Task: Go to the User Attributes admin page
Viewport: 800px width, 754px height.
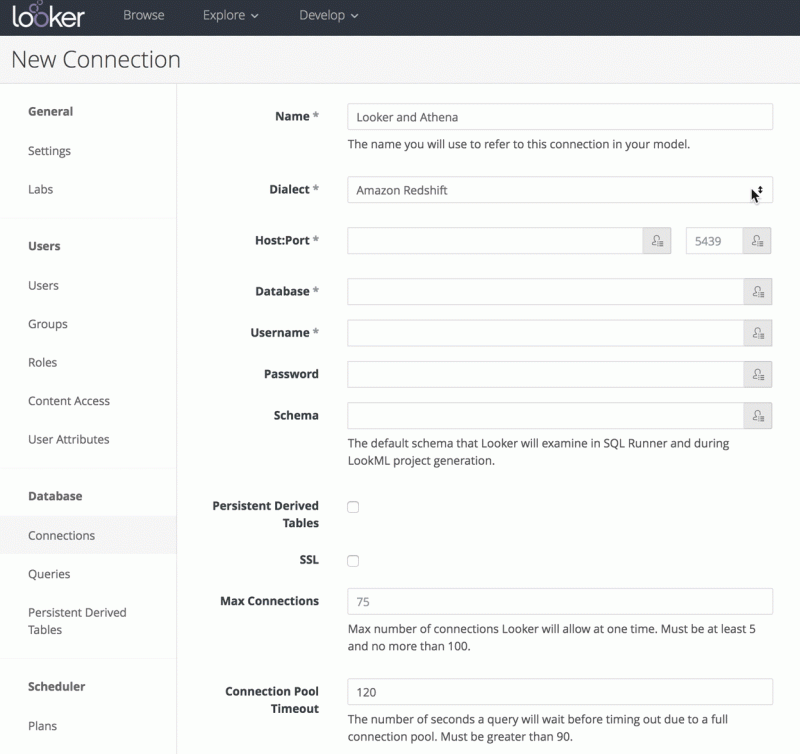Action: [68, 439]
